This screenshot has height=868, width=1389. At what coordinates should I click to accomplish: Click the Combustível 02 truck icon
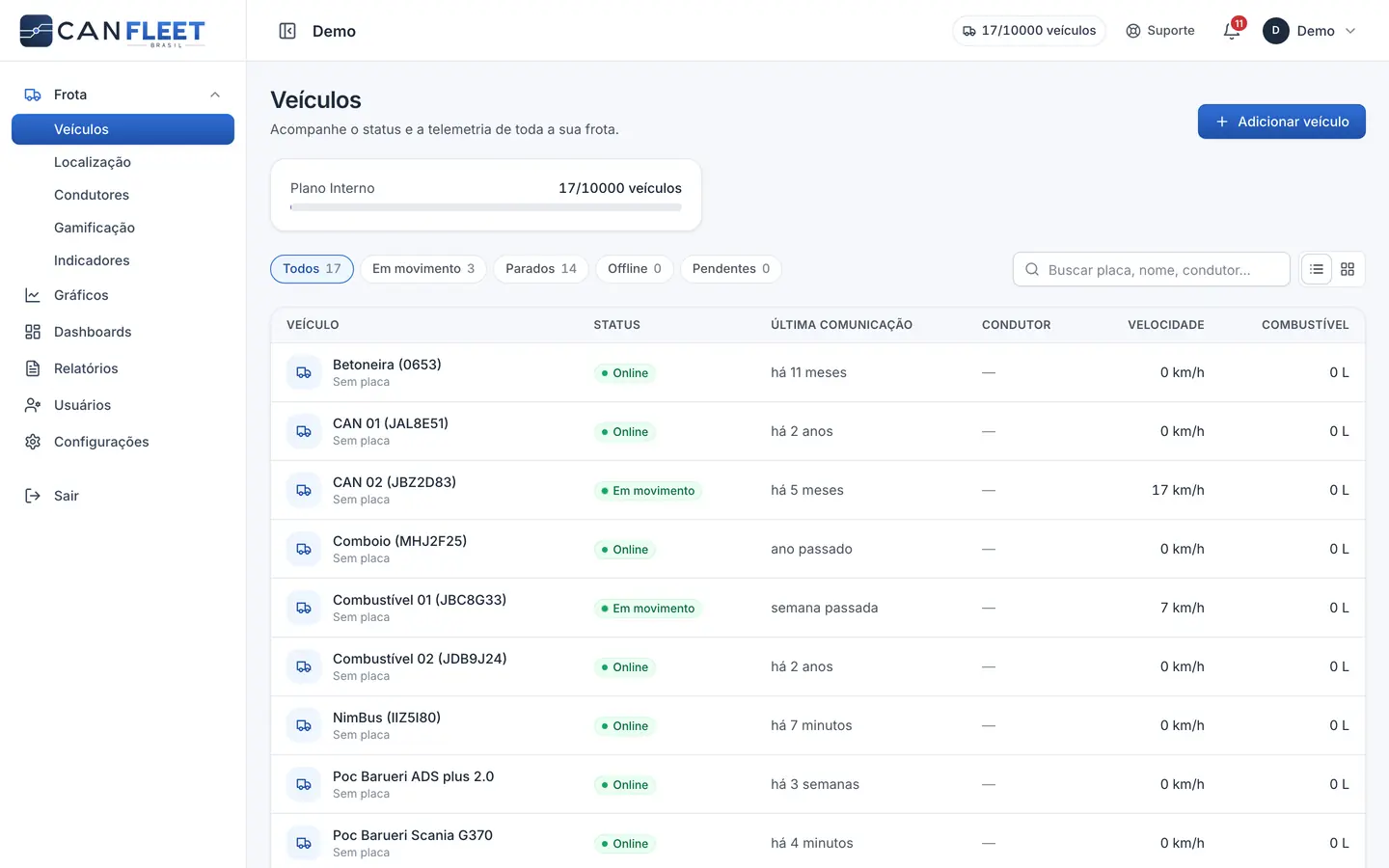[x=304, y=666]
